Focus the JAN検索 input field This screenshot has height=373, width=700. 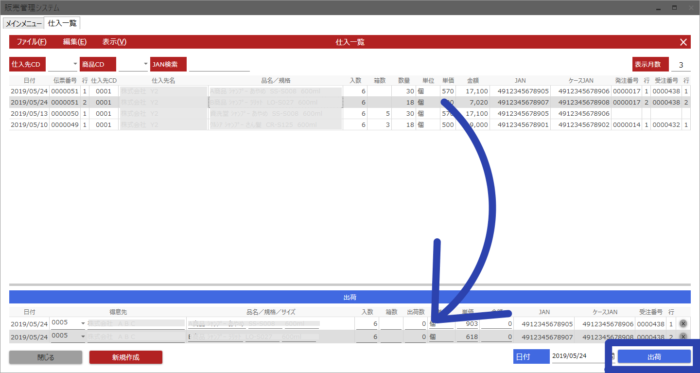coord(219,64)
